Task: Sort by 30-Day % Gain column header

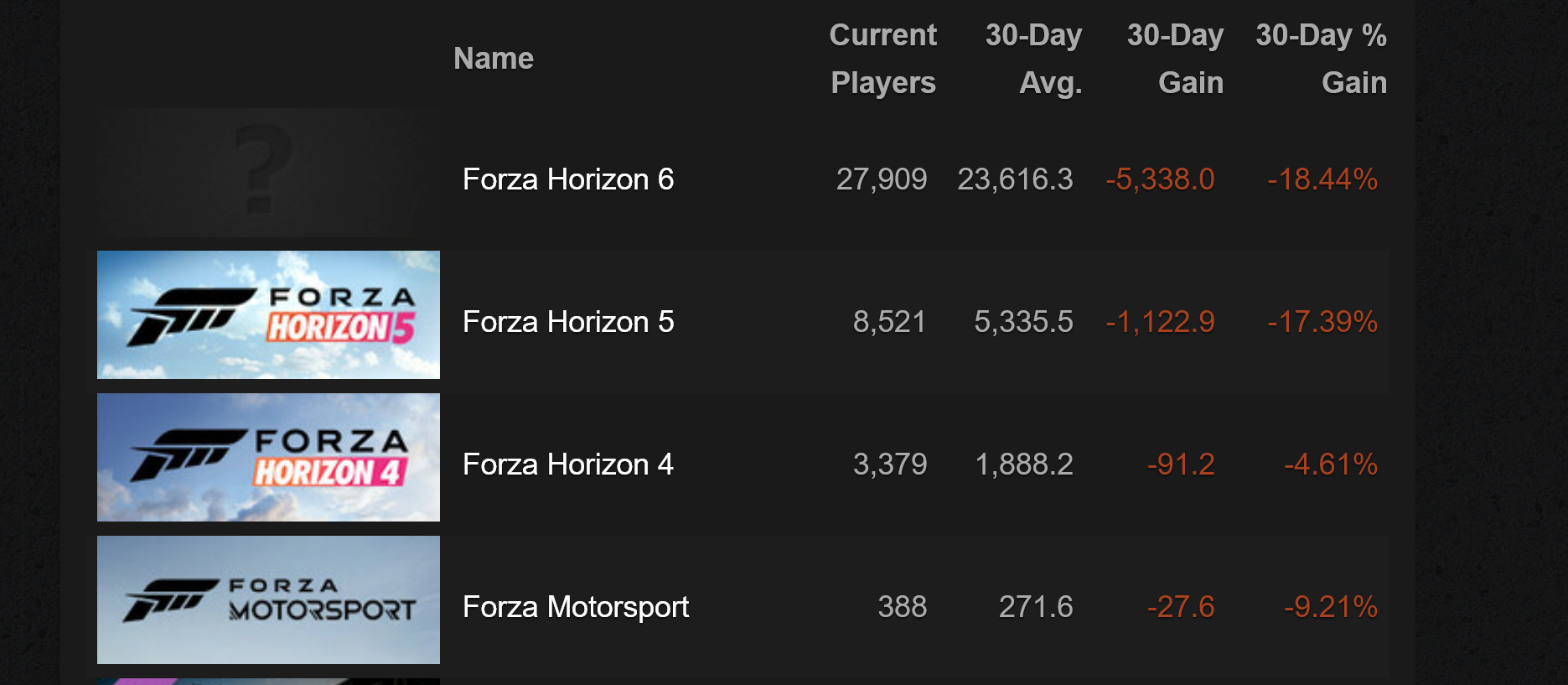Action: (x=1322, y=59)
